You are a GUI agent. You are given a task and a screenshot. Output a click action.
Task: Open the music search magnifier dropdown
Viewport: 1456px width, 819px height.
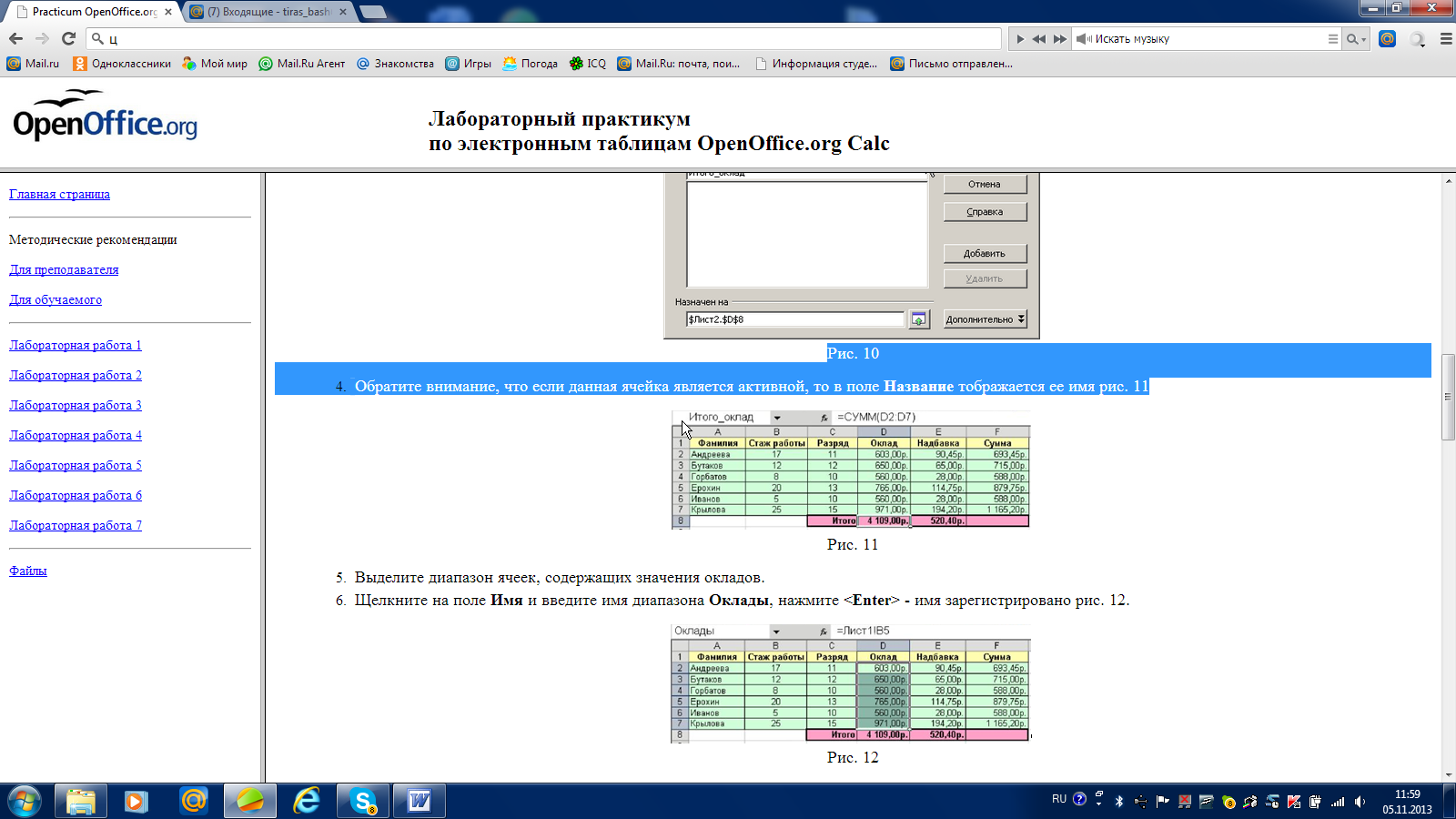1356,39
